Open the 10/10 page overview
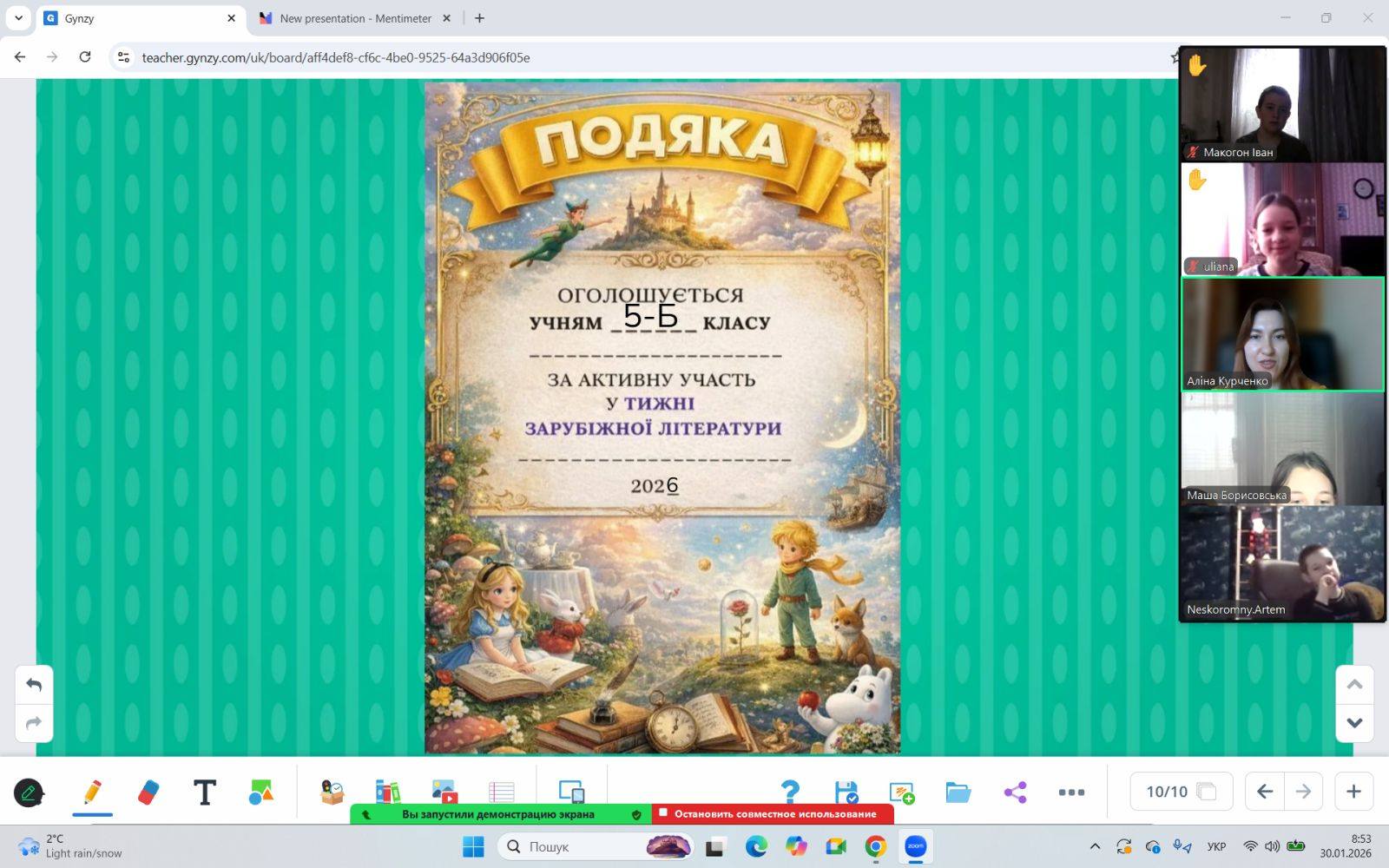Screen dimensions: 1389x868 pos(1181,792)
